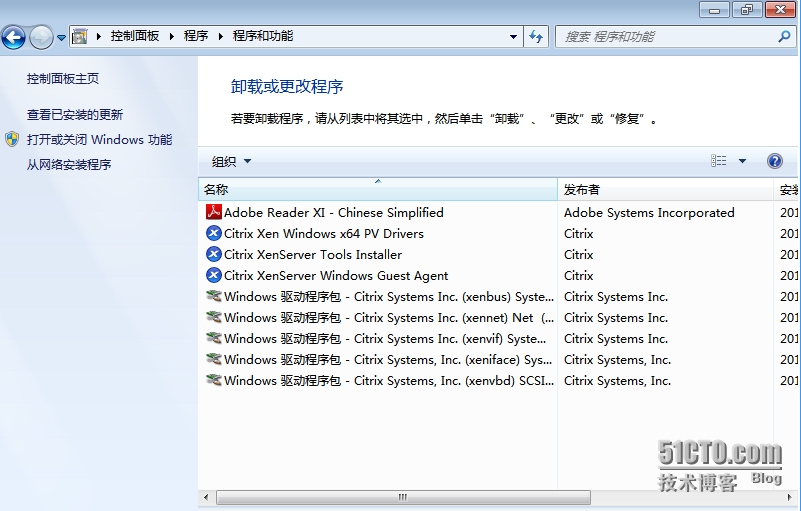
Task: Click the shield icon beside Windows 功能
Action: pos(12,139)
